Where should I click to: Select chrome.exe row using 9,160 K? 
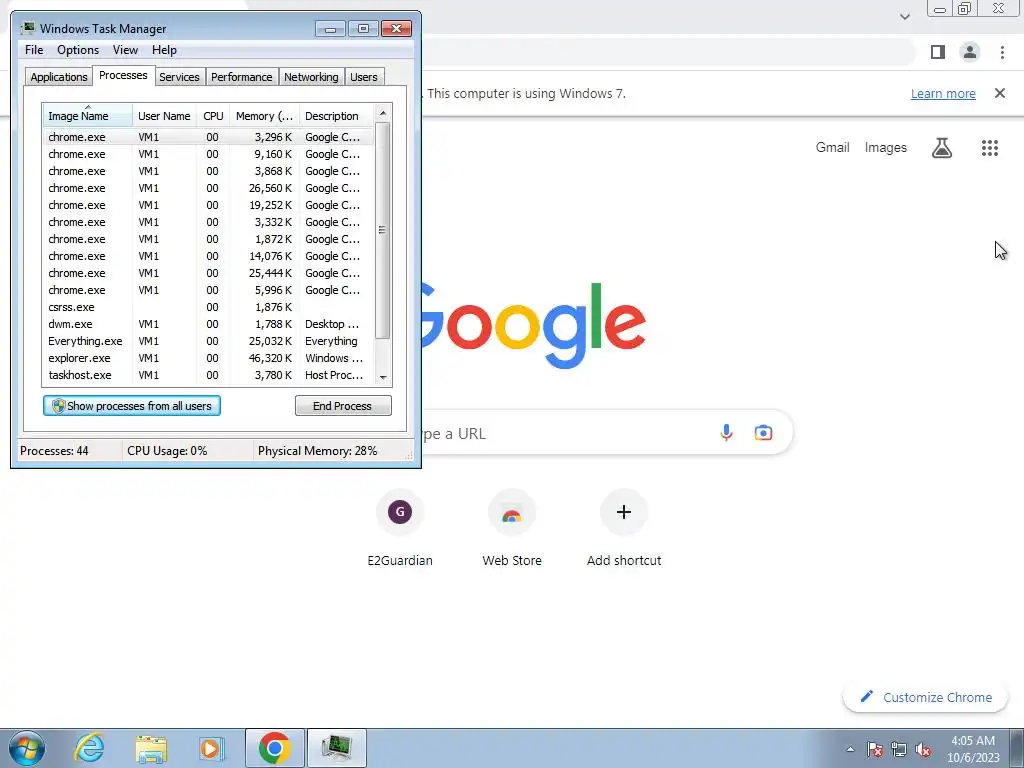(209, 154)
